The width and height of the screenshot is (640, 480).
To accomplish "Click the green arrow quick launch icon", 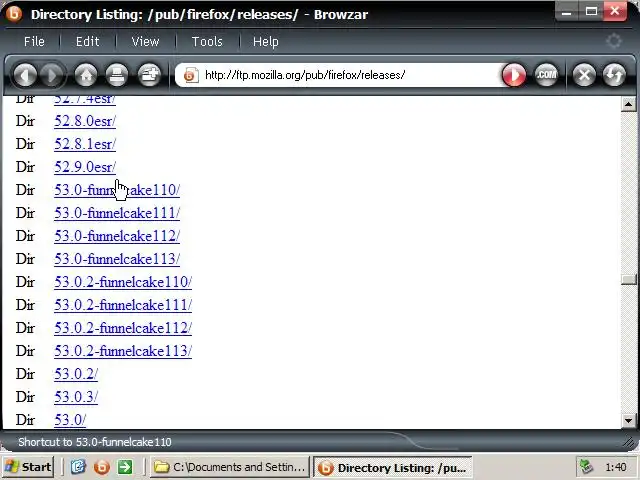I will coord(125,467).
